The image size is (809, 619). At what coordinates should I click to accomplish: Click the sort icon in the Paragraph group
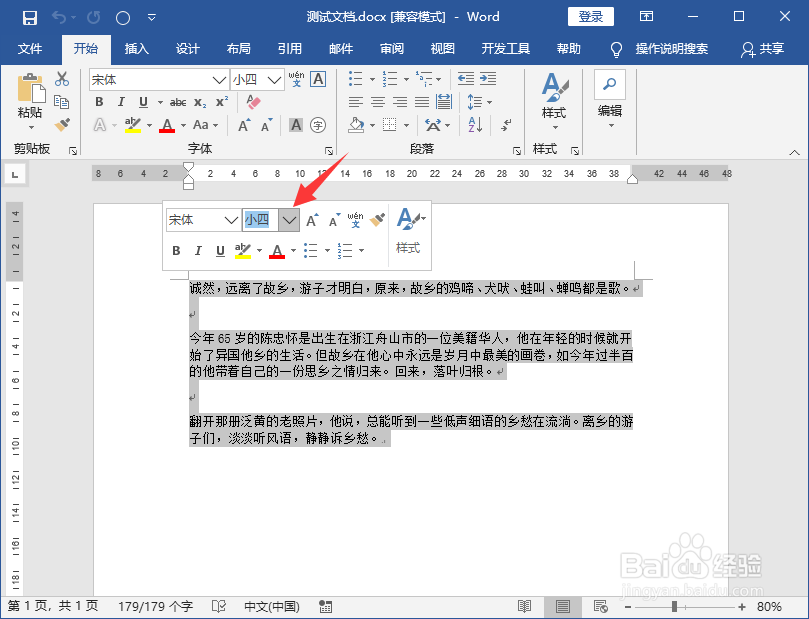point(476,124)
